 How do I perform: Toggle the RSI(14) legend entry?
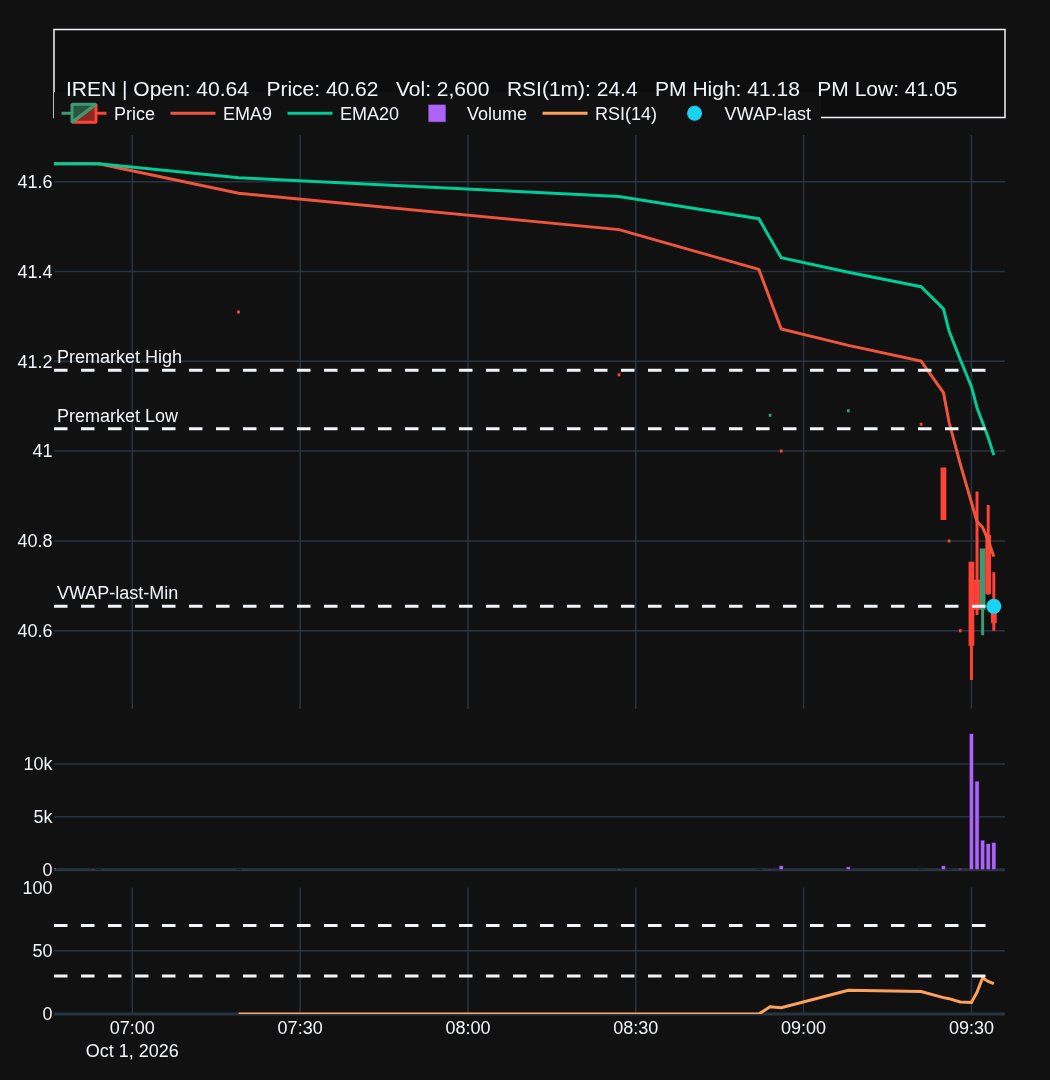click(599, 114)
